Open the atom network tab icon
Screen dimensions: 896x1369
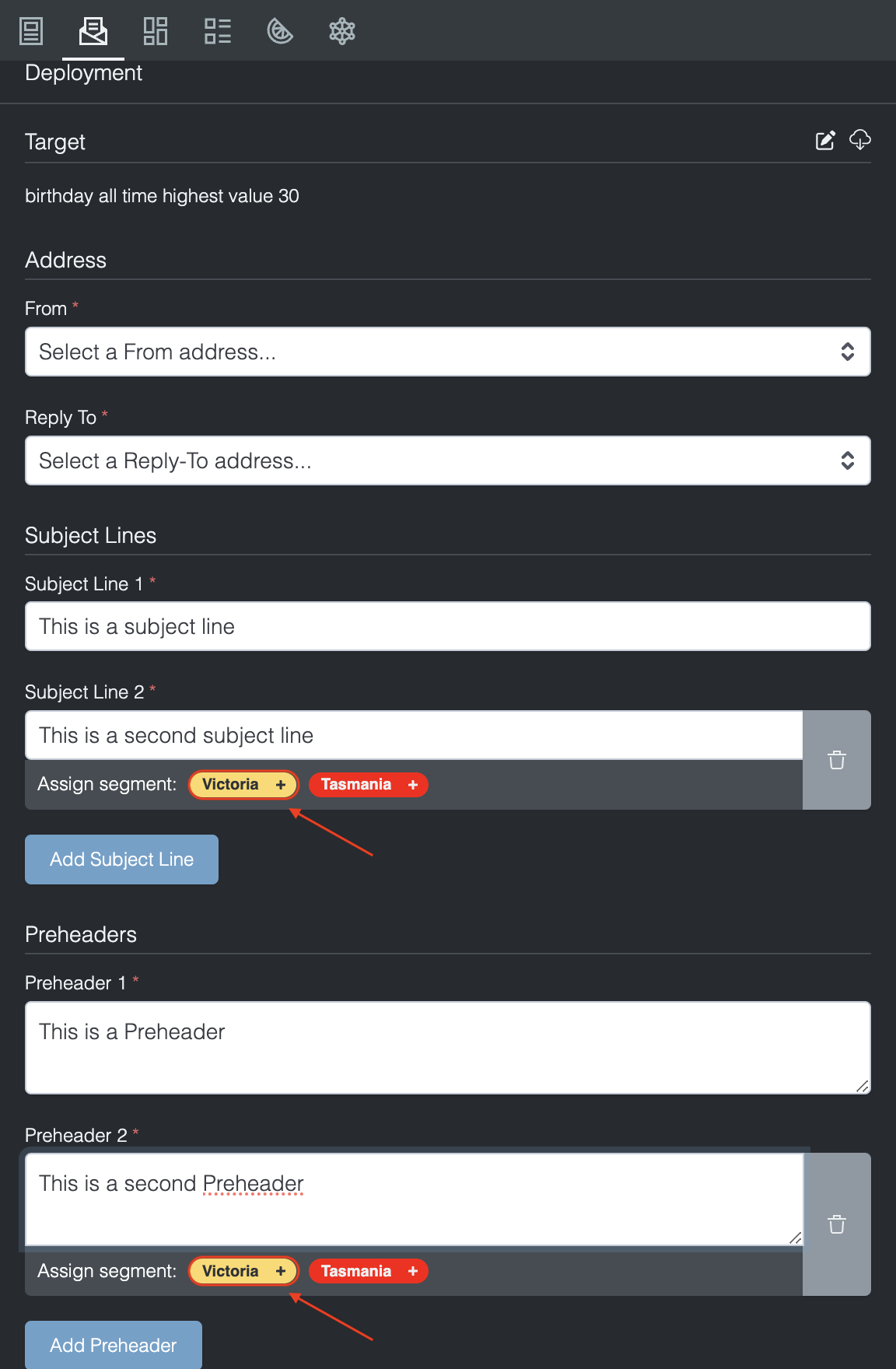pyautogui.click(x=342, y=31)
